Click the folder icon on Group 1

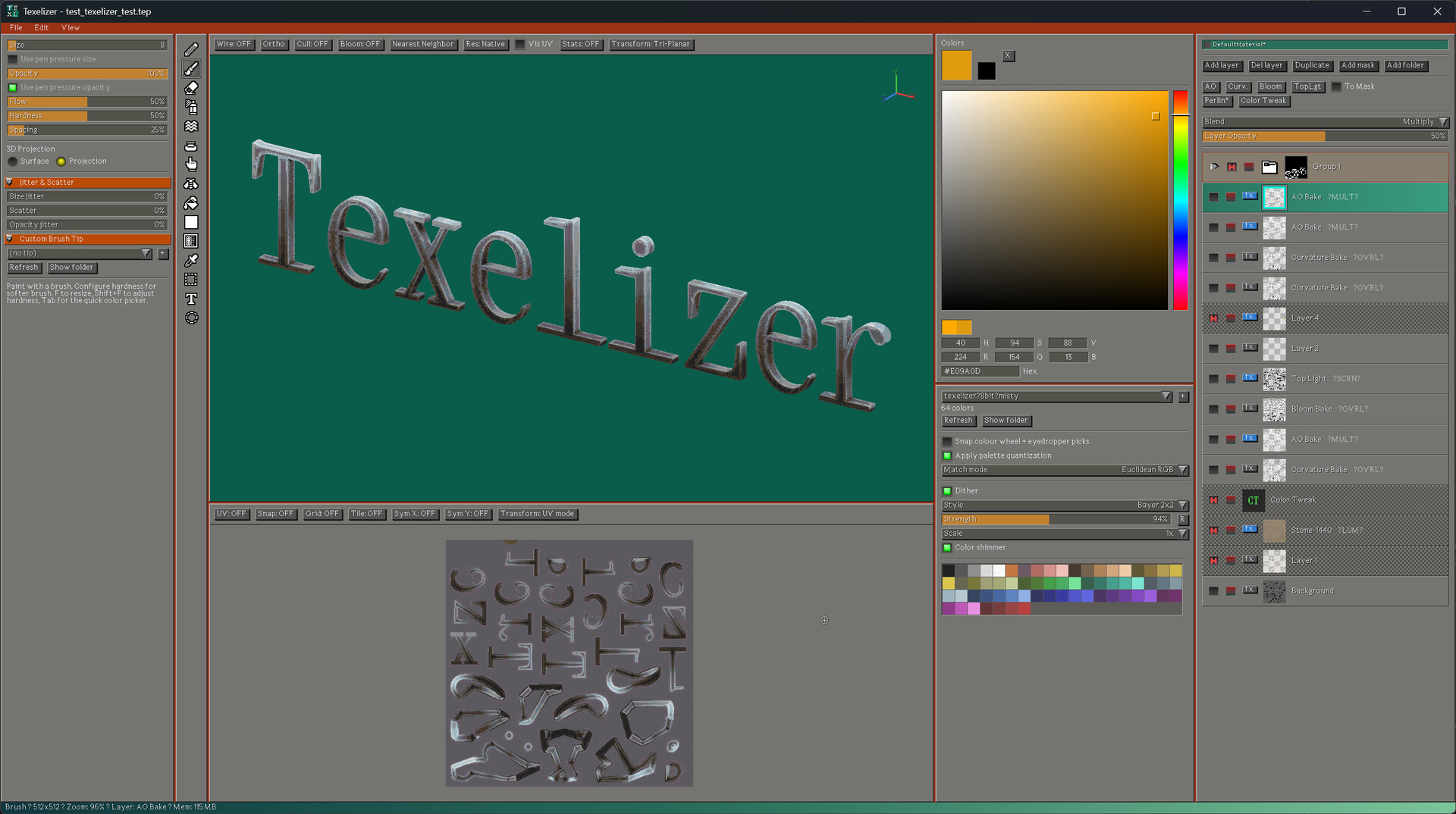(x=1269, y=167)
